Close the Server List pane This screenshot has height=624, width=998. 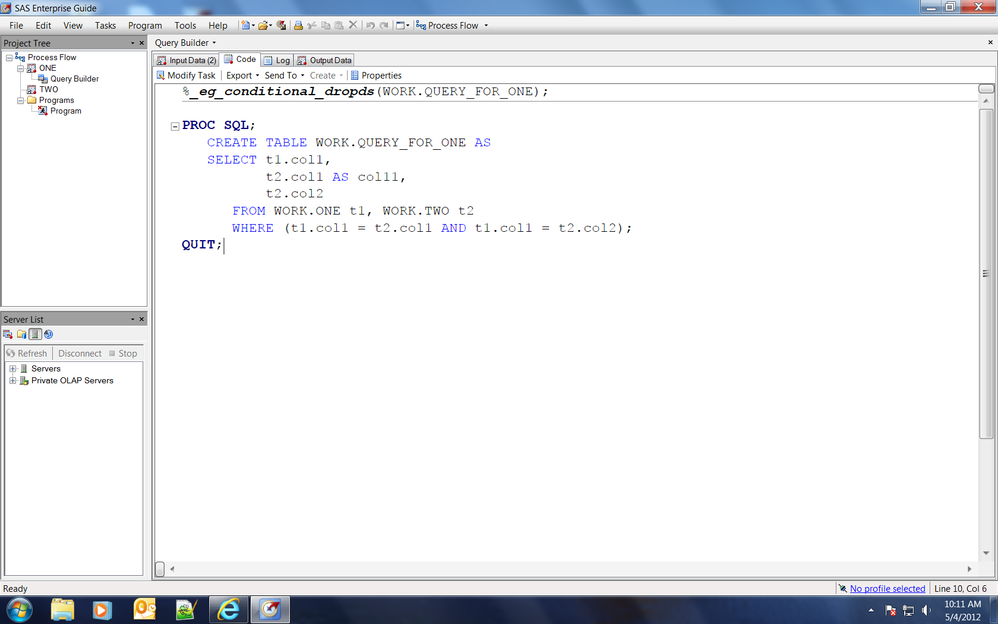141,319
